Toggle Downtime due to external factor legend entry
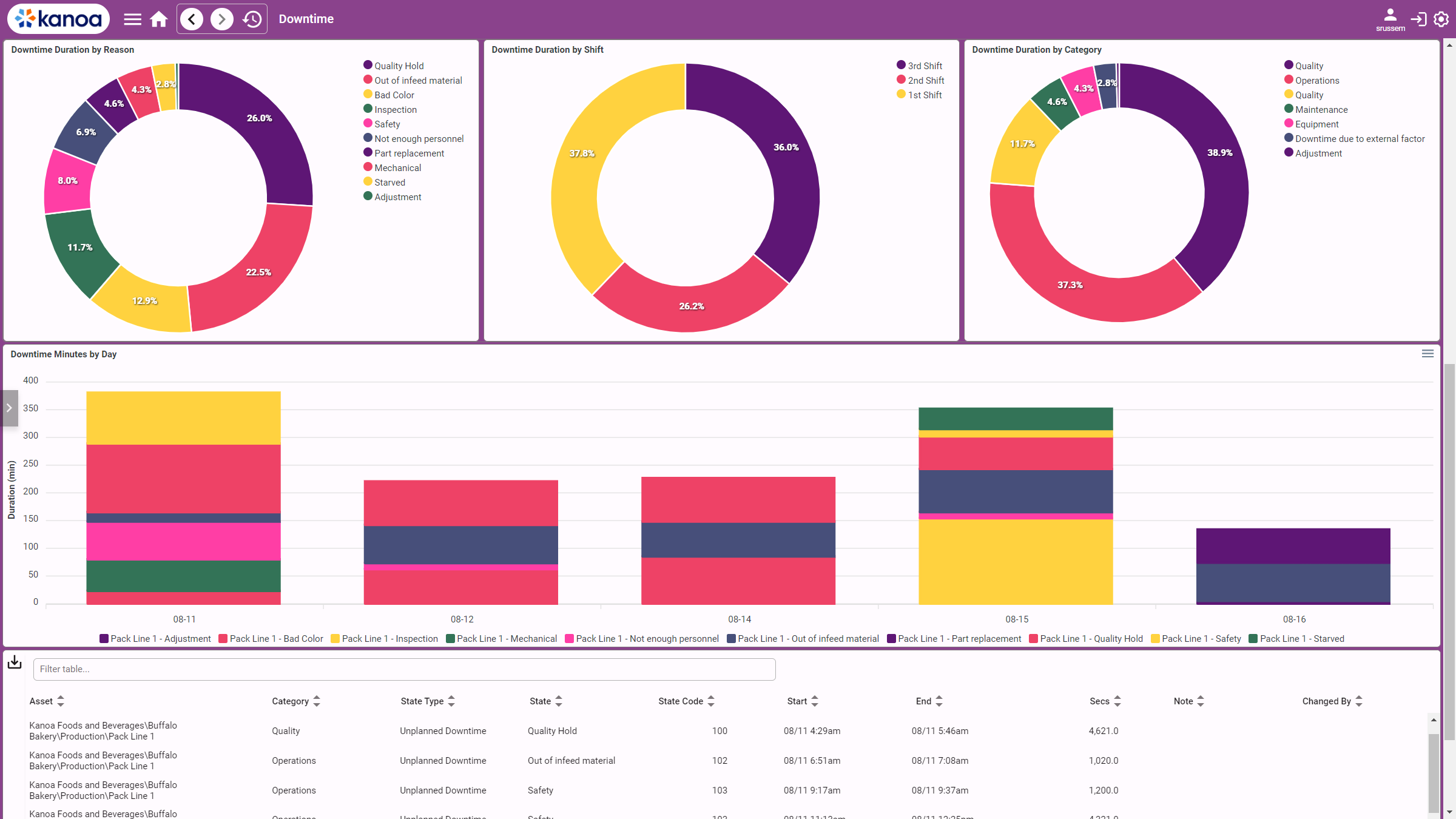Screen dimensions: 1456x819 (x=1355, y=138)
